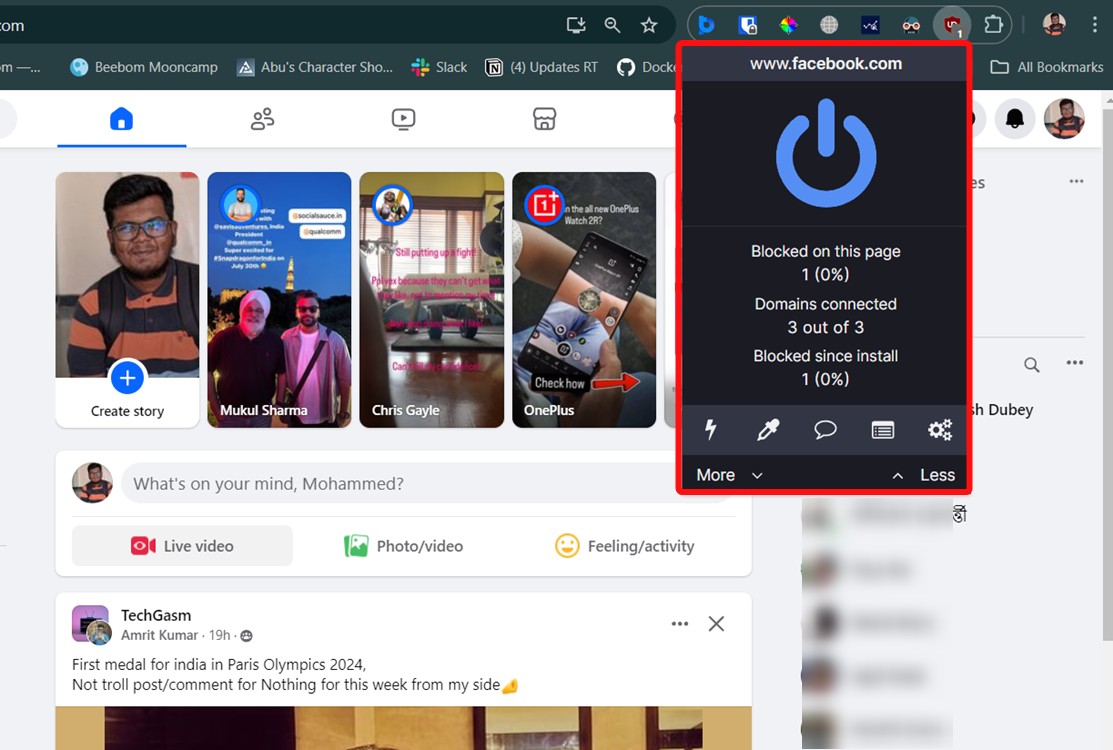Open element picker eyedropper icon
The width and height of the screenshot is (1113, 750).
(767, 430)
